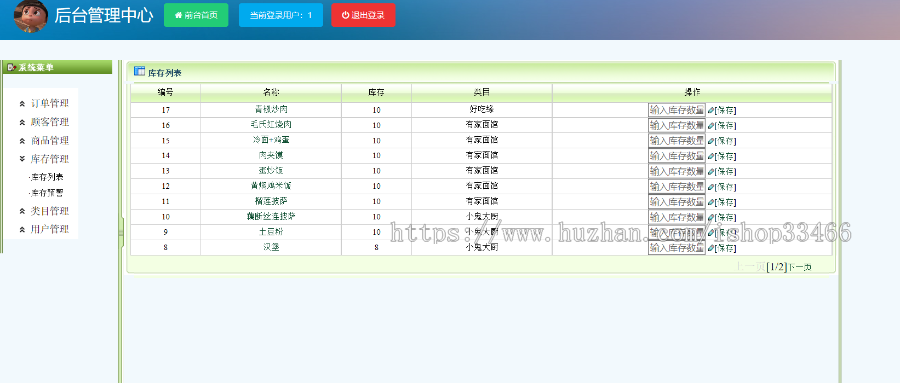Screen dimensions: 900x383
Task: Click the pencil icon in row 16
Action: [711, 125]
